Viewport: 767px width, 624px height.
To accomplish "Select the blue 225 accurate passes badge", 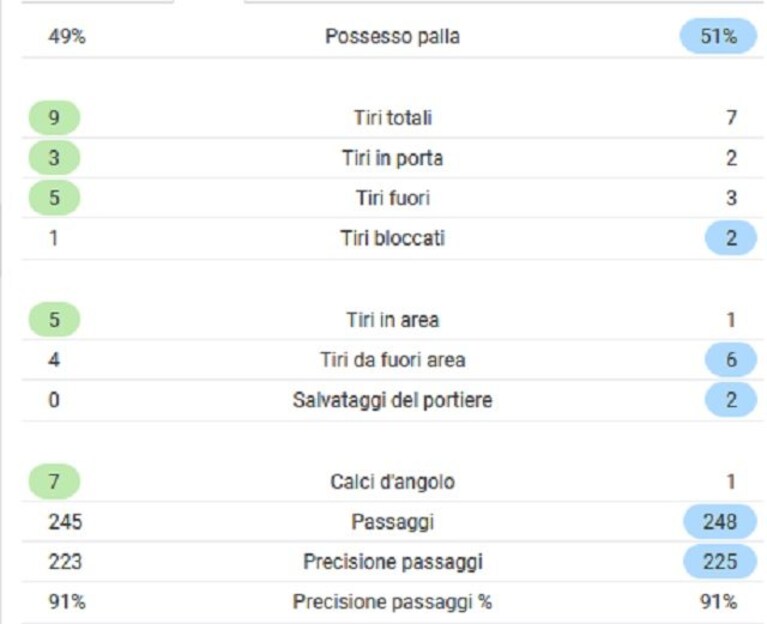I will point(720,561).
